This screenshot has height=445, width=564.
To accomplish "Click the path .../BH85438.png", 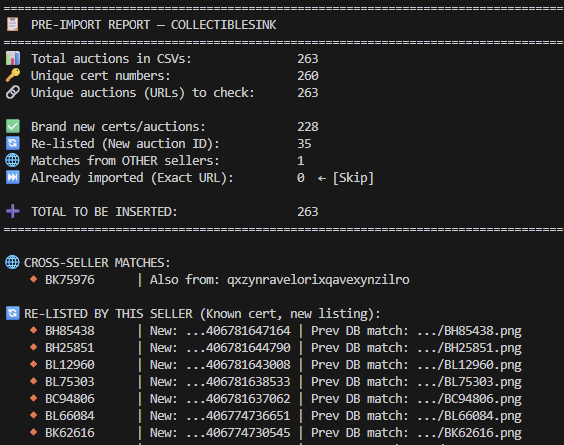I will point(469,331).
